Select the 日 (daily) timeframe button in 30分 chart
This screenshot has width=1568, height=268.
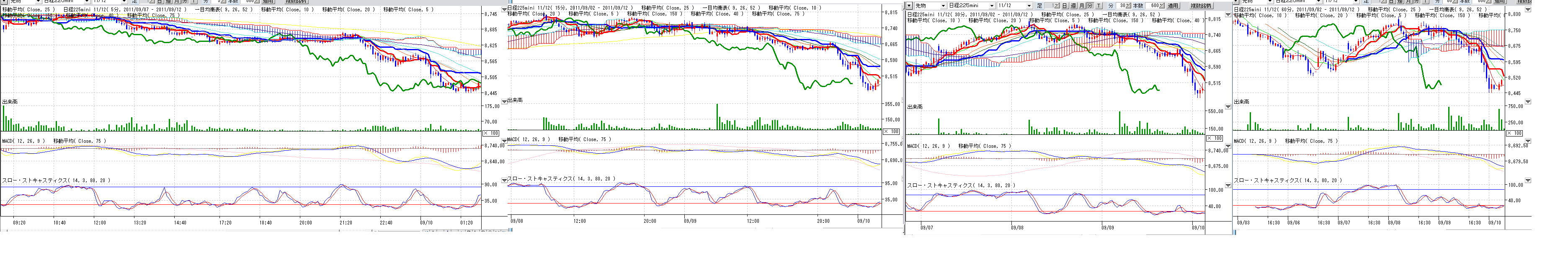click(1065, 5)
